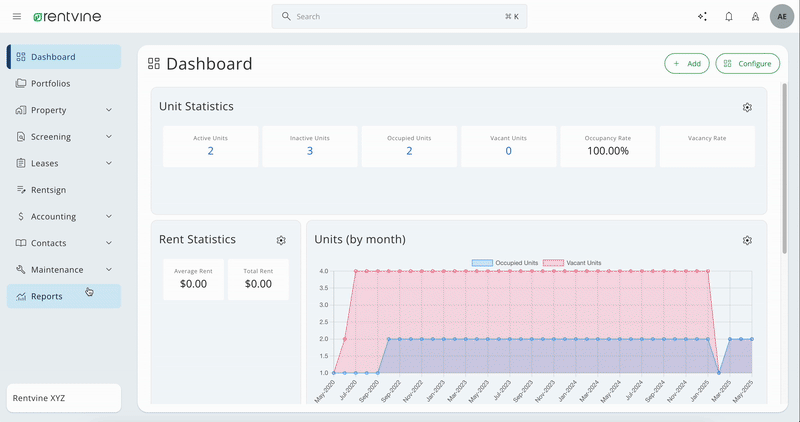The height and width of the screenshot is (422, 800).
Task: Click the header icon beside the AE avatar
Action: [756, 16]
